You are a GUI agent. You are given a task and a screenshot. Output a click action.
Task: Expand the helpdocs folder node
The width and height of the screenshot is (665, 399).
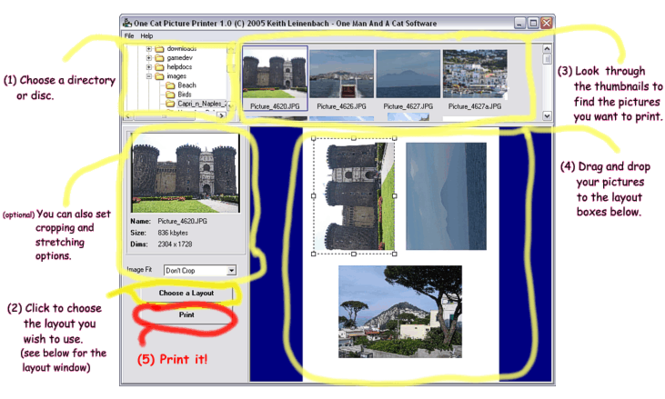pos(149,67)
